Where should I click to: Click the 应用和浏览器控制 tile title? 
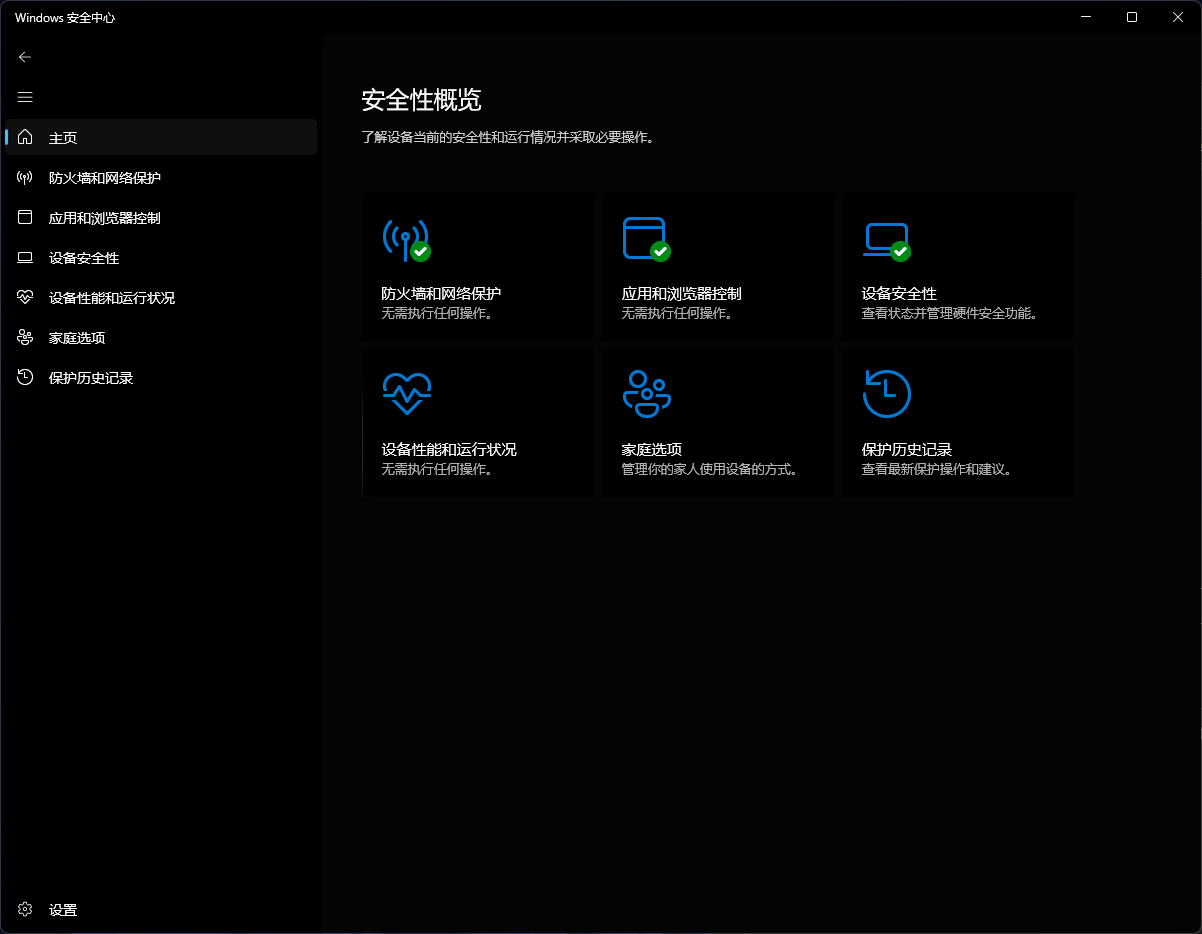[x=681, y=294]
